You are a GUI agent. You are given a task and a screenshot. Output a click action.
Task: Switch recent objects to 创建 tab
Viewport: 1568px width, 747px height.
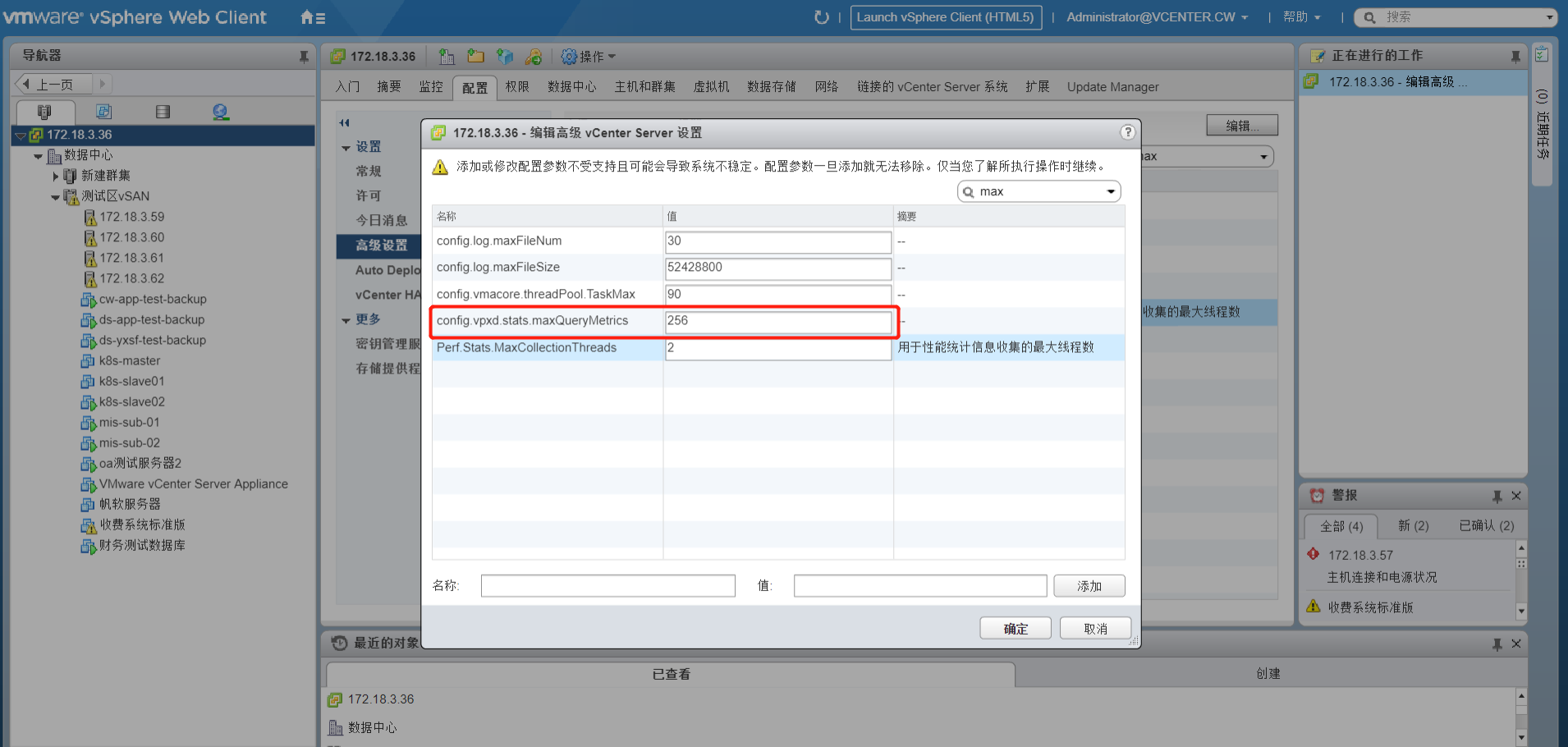(x=1268, y=673)
